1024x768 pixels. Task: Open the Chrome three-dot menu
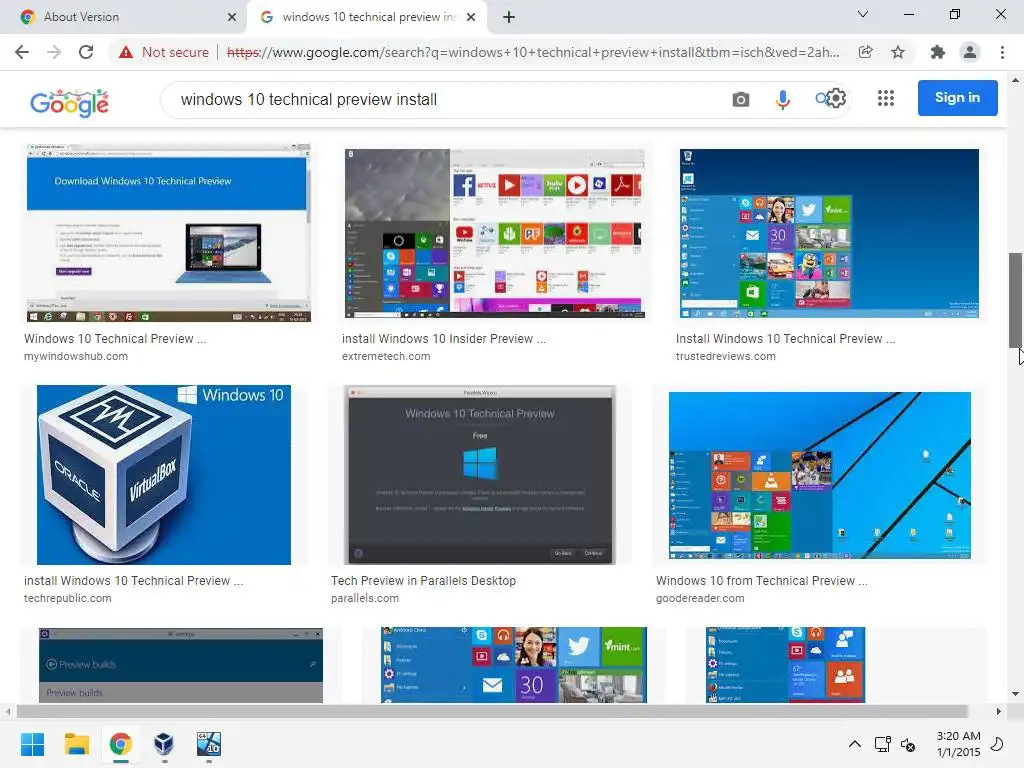pos(1002,52)
